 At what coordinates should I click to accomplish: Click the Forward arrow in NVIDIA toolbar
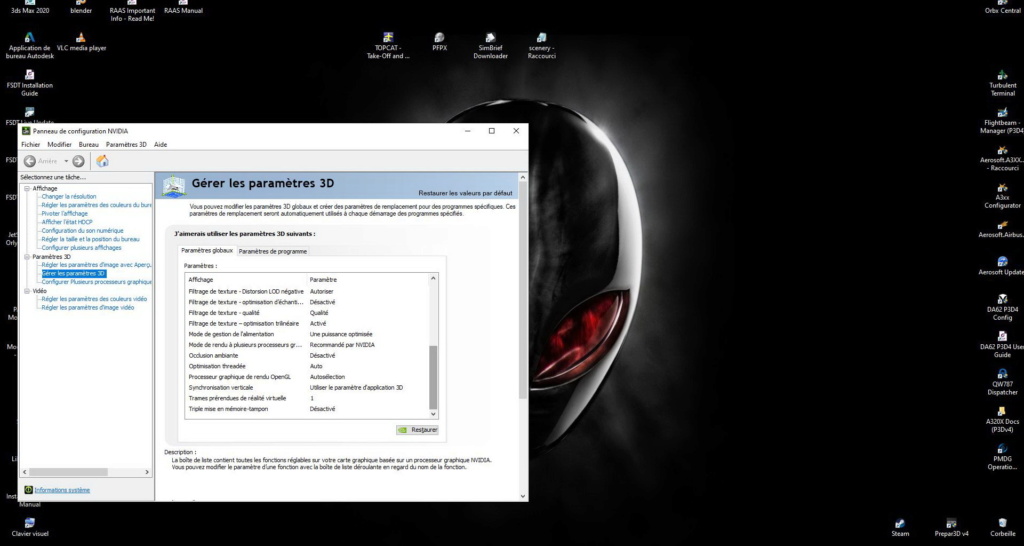[x=78, y=161]
